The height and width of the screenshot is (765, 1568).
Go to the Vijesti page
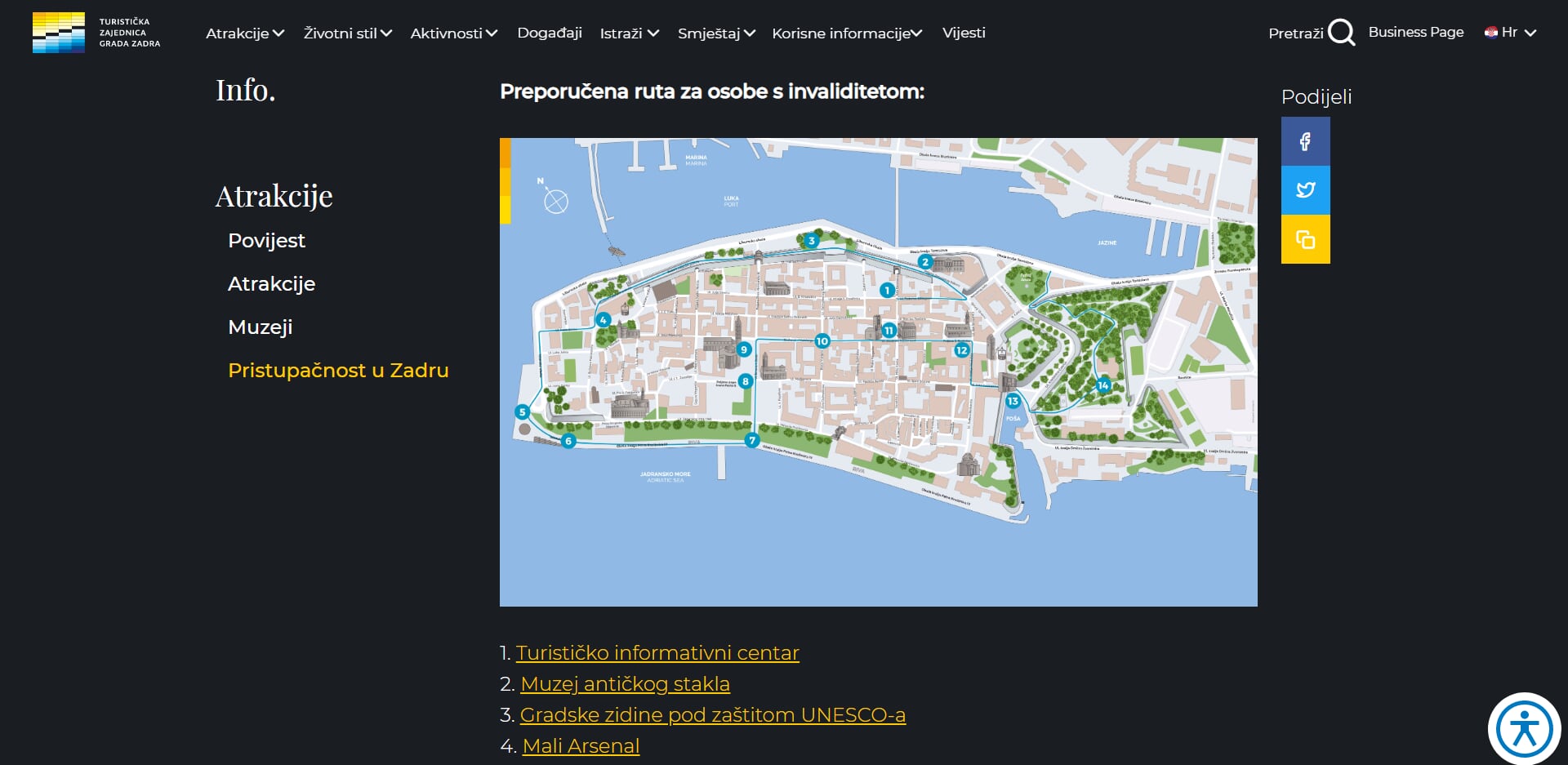point(964,33)
